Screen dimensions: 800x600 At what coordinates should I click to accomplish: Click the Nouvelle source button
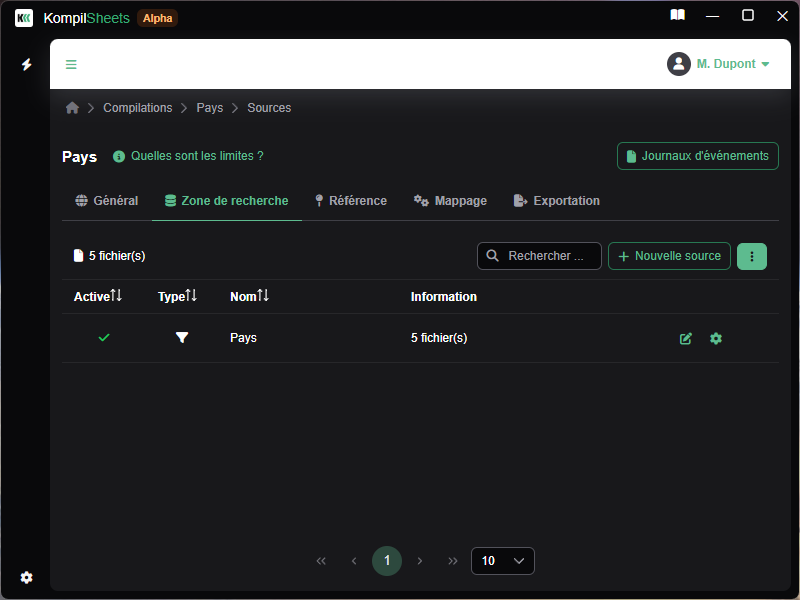coord(669,256)
